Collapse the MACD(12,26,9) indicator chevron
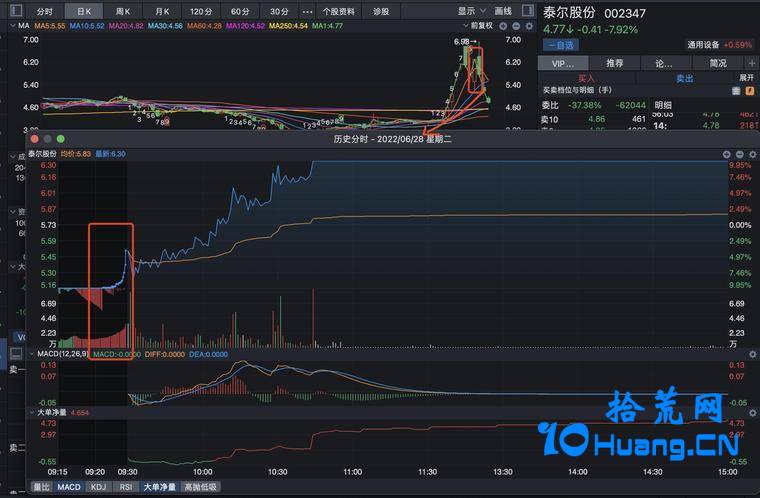 tap(32, 354)
